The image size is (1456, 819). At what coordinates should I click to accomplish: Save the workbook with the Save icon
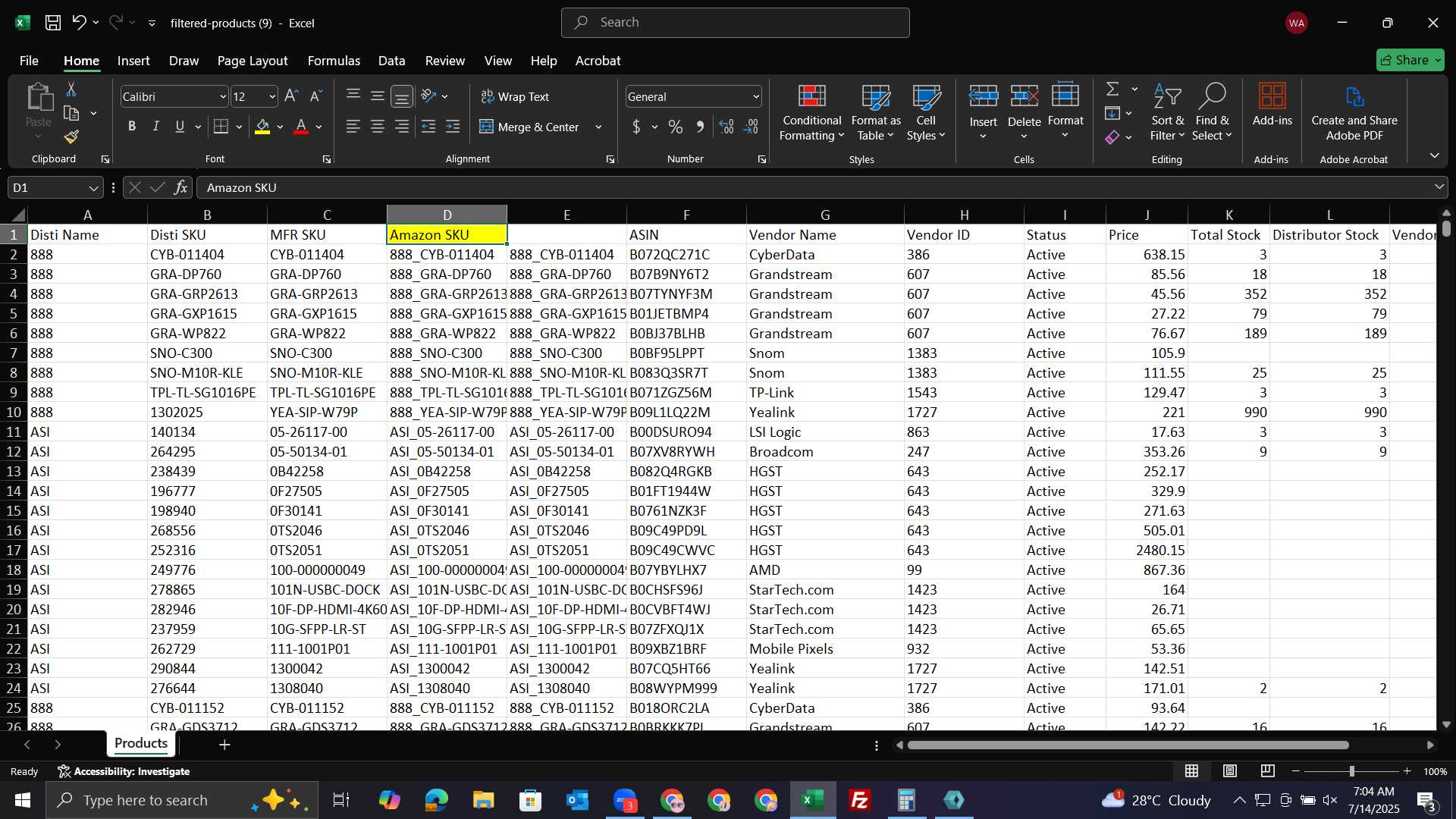pos(53,23)
